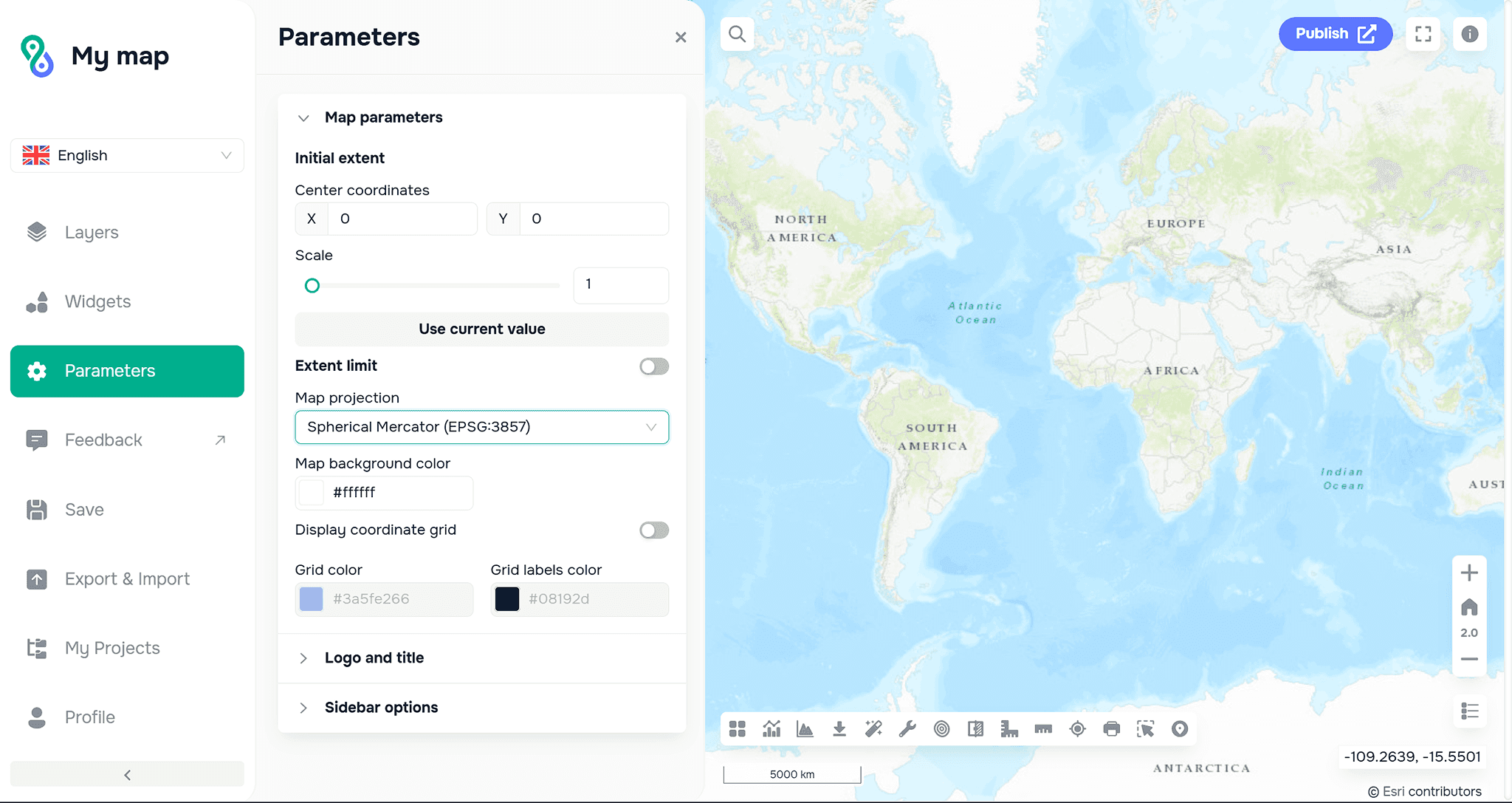Open the map legend list icon

coord(1469,711)
